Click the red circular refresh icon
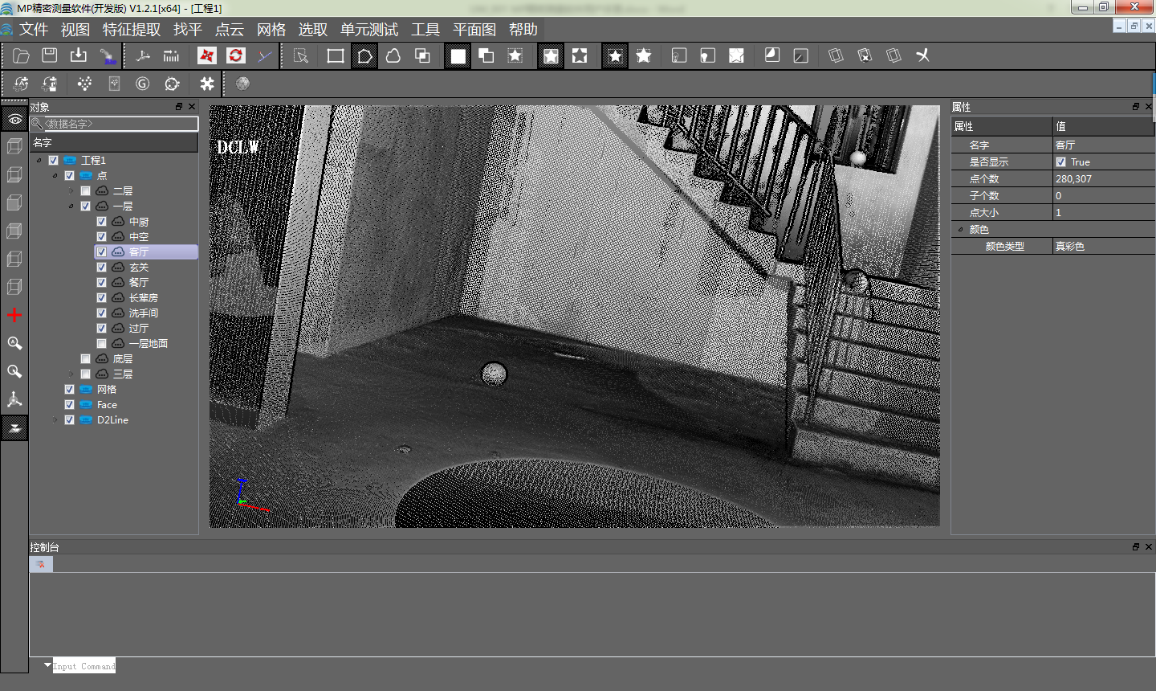 coord(236,56)
